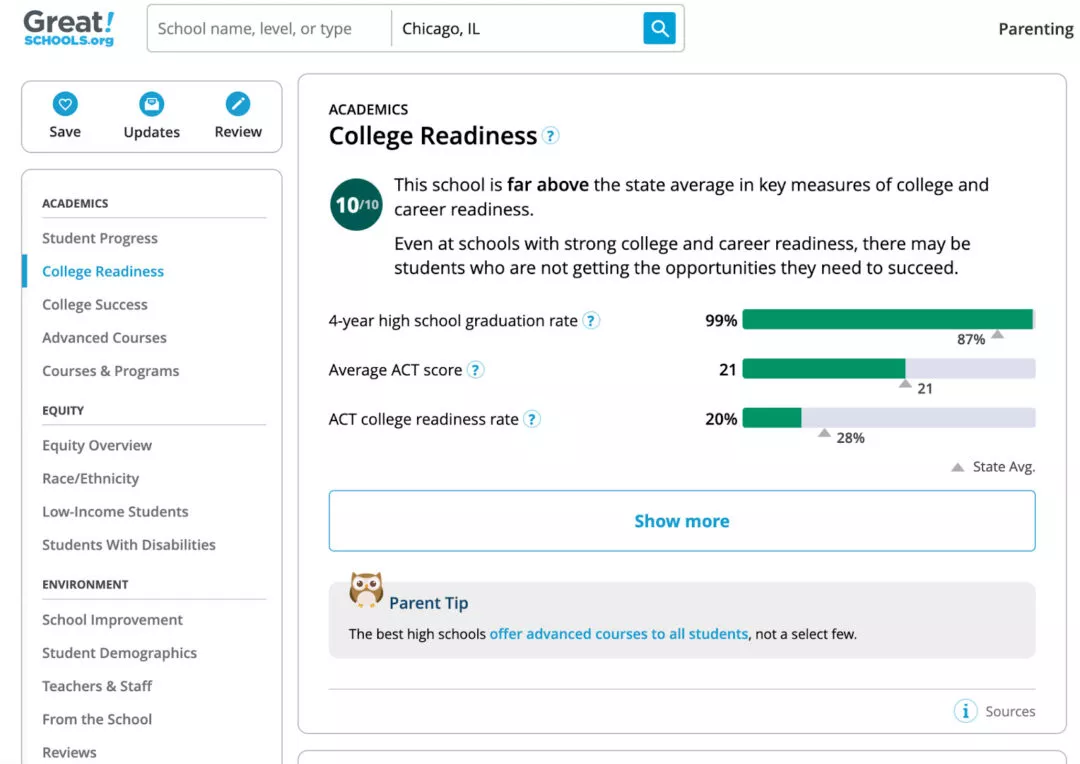Click the blue search magnifier button
Screen dimensions: 1080x764
[659, 28]
